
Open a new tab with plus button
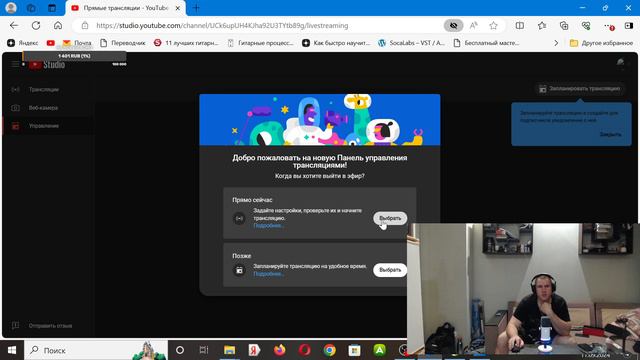coord(196,8)
